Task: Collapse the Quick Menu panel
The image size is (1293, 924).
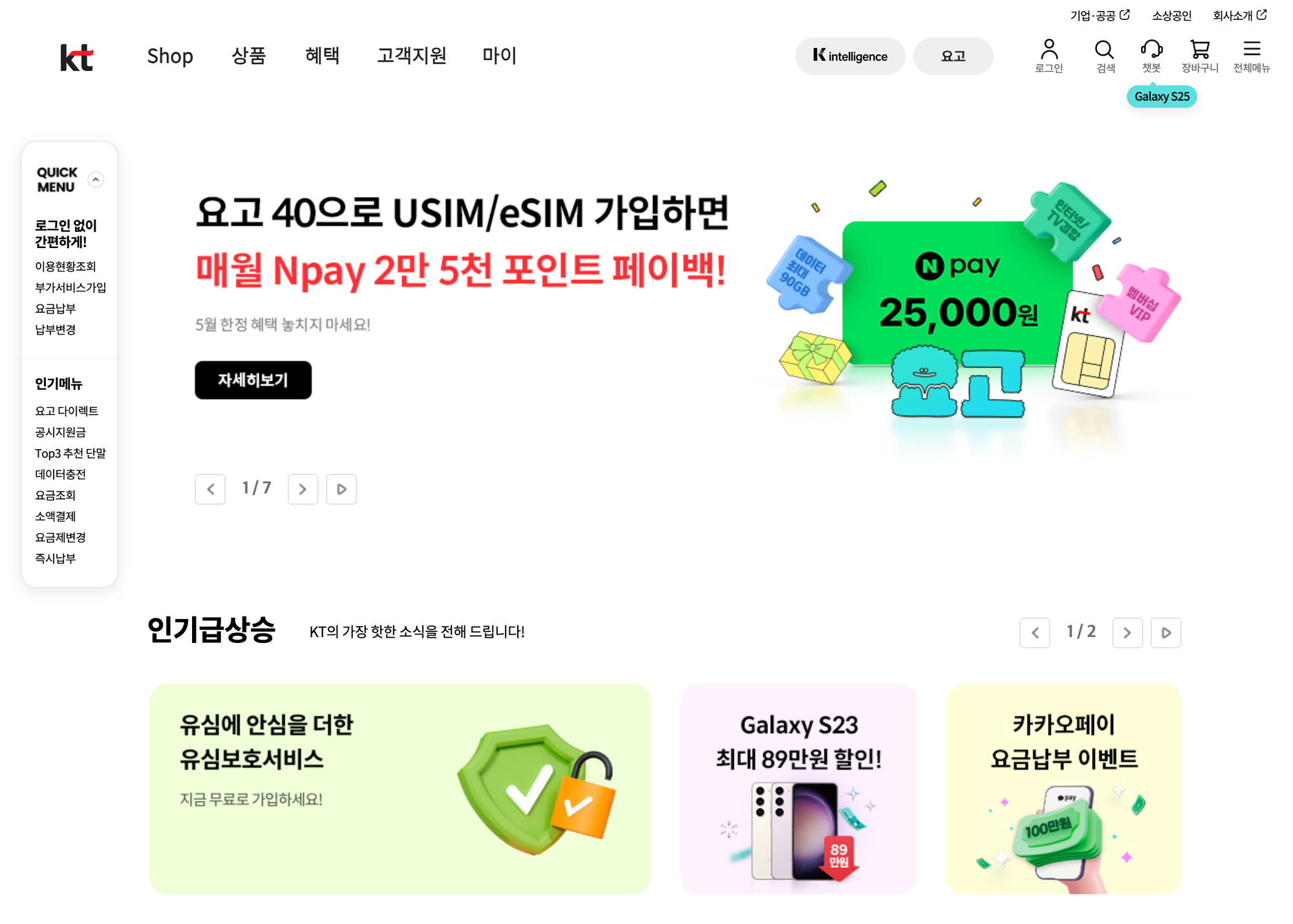Action: tap(96, 180)
